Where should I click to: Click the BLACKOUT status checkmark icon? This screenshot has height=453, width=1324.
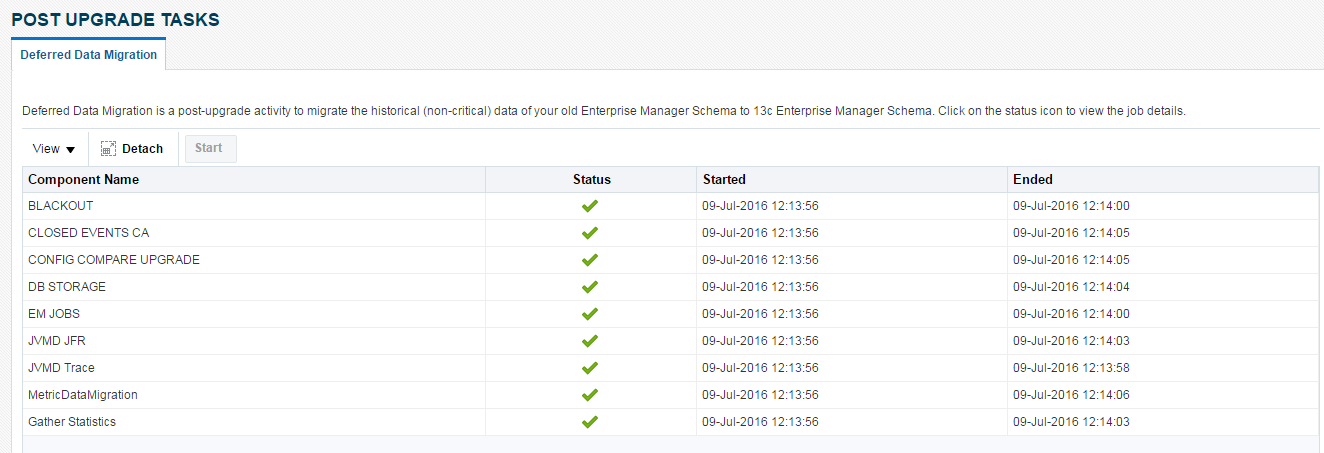(x=590, y=206)
